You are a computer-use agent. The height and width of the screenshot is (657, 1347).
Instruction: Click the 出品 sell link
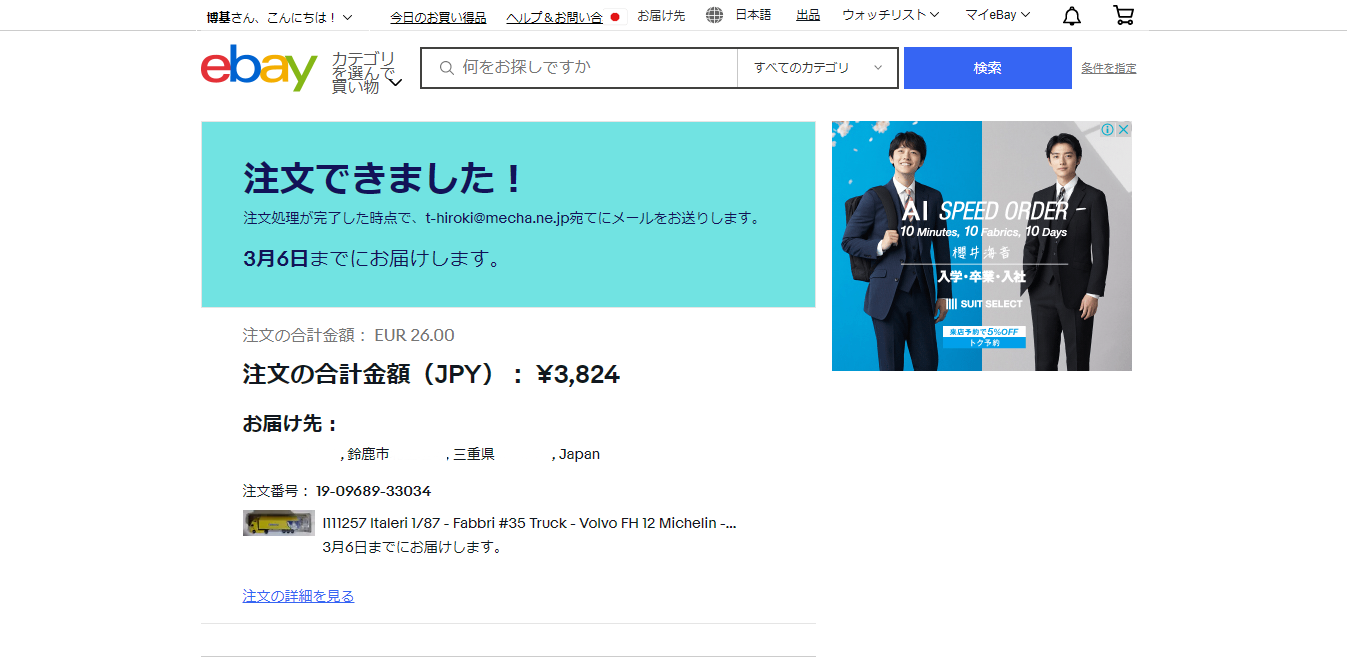808,15
